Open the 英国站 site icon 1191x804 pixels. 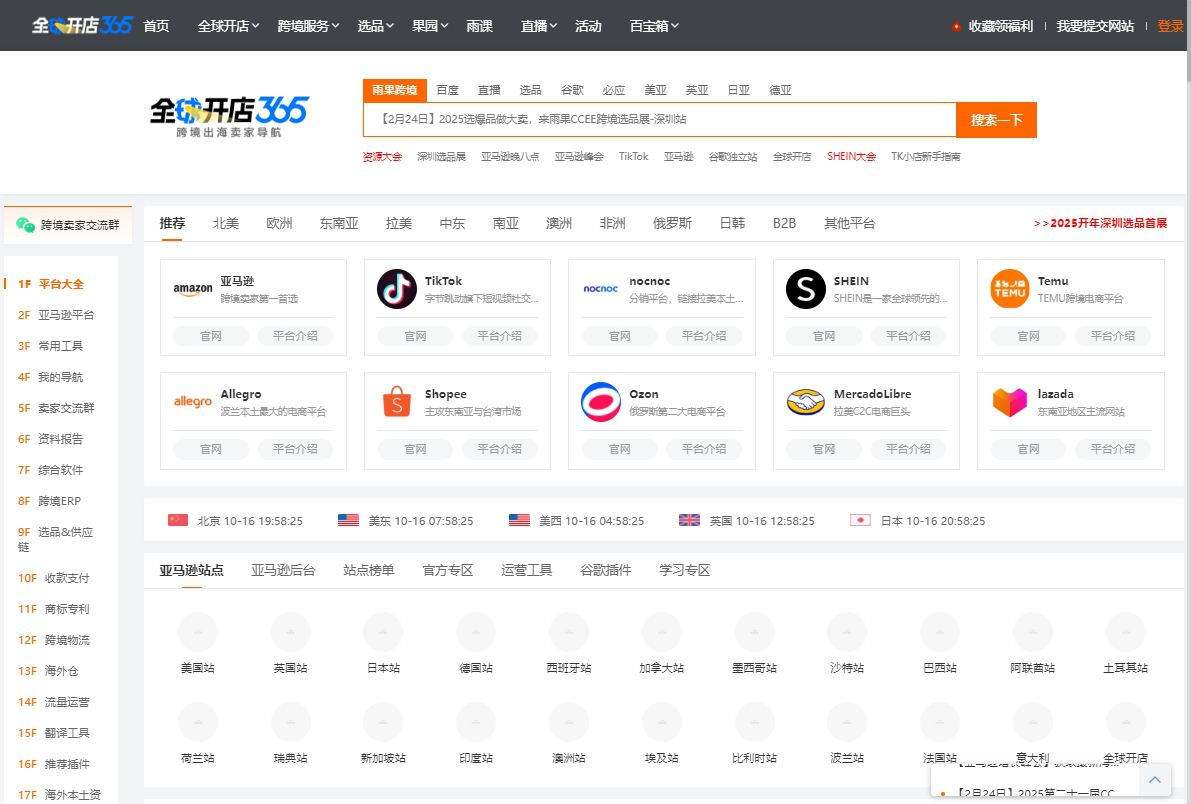point(290,631)
